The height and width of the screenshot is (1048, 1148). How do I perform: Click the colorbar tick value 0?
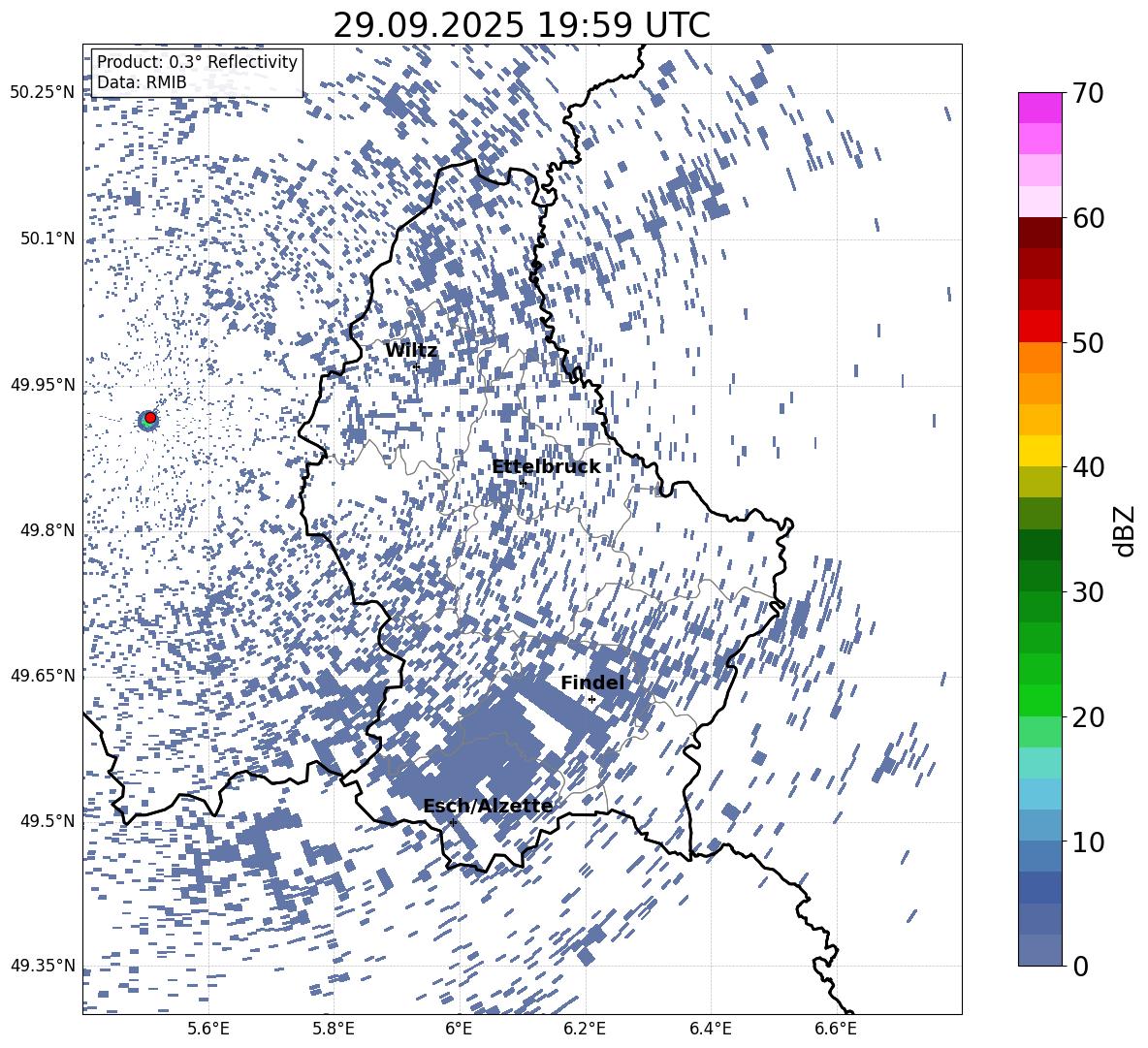[1080, 966]
